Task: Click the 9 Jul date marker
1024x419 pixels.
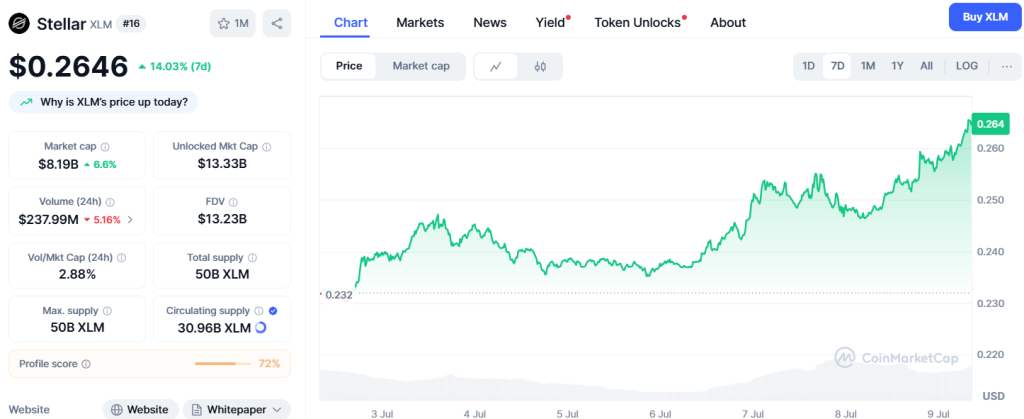Action: click(939, 414)
